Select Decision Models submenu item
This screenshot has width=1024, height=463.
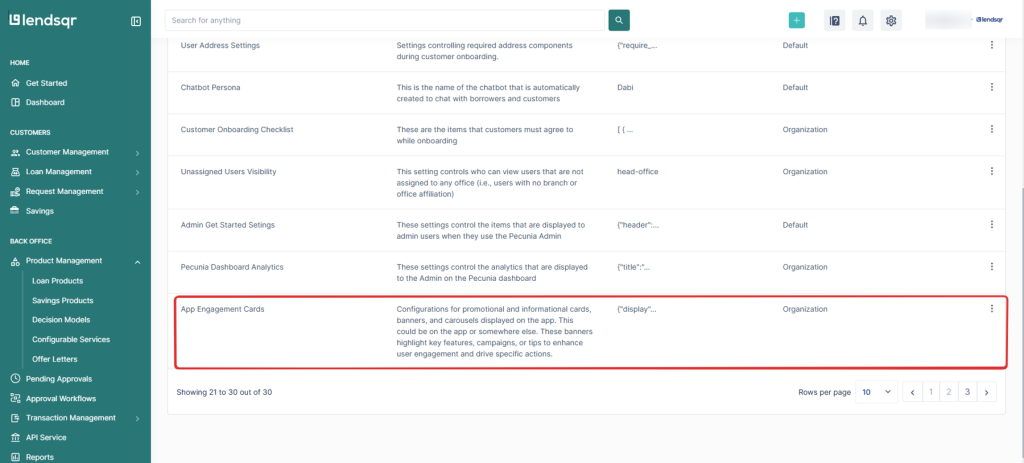(61, 320)
